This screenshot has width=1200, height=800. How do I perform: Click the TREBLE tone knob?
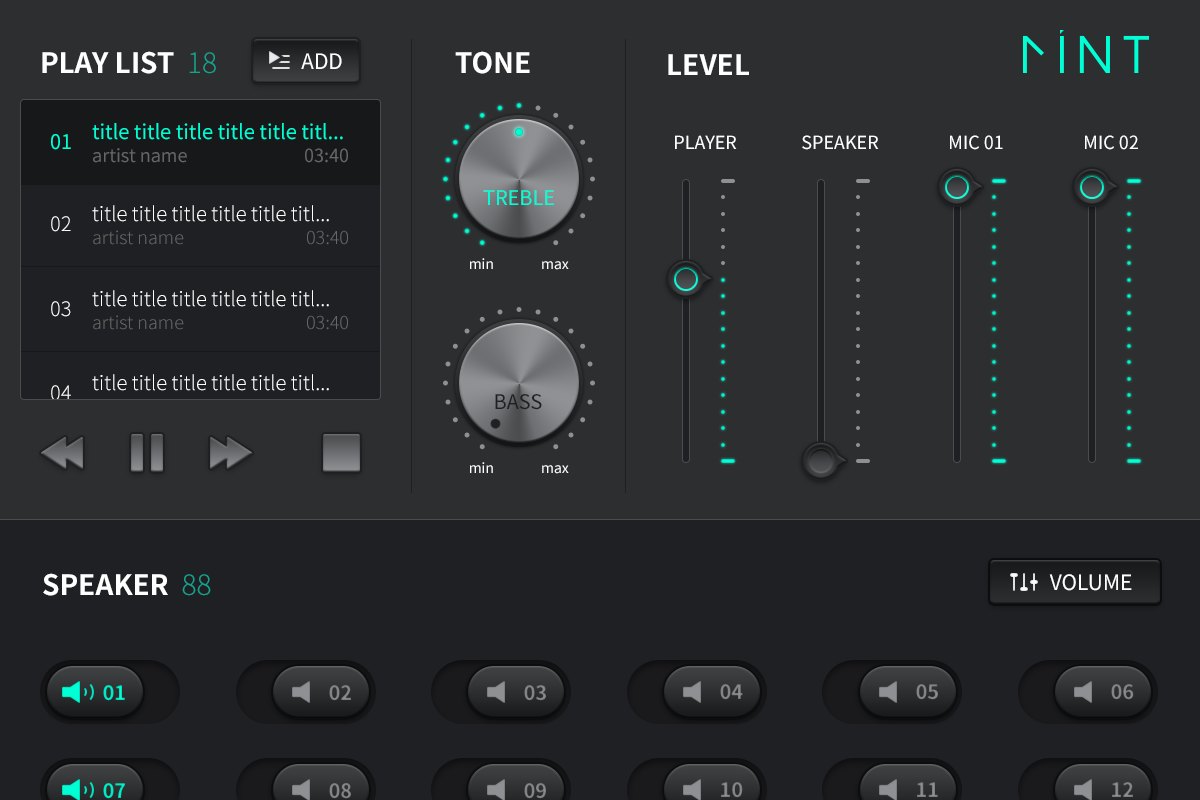click(x=519, y=179)
